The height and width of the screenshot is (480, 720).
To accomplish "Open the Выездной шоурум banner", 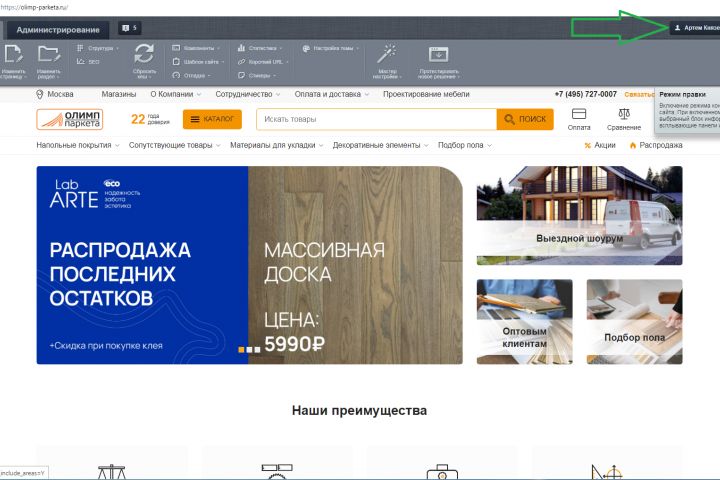I will point(579,215).
